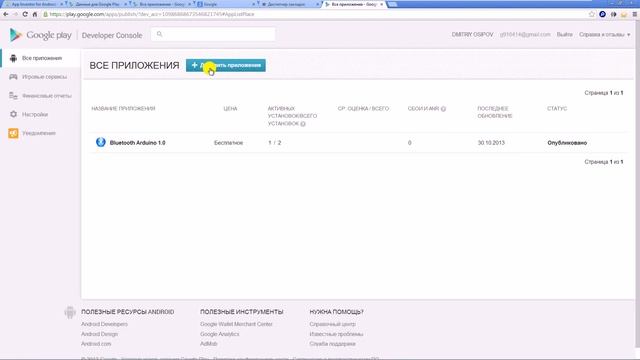This screenshot has height=360, width=640.
Task: Open the Android Design footer link
Action: click(100, 334)
